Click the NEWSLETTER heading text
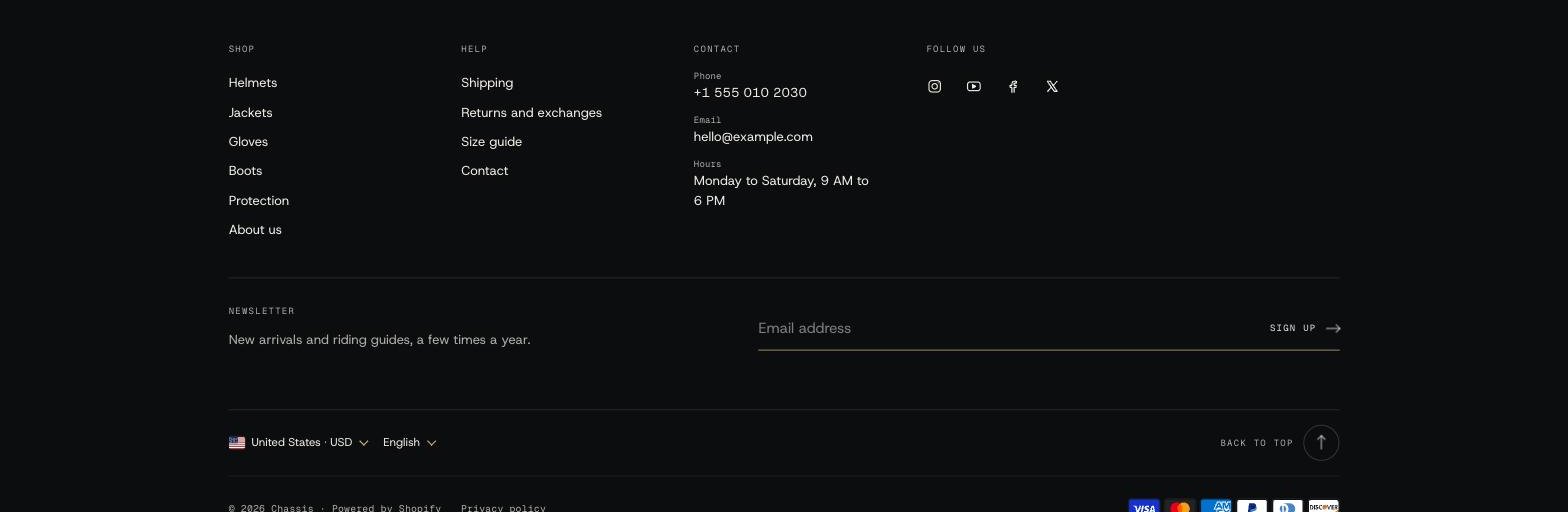 pos(262,311)
